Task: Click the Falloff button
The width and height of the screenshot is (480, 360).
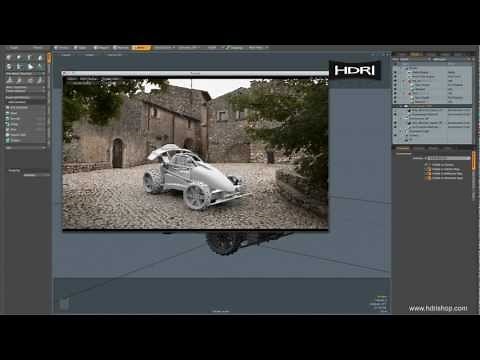Action: [212, 48]
